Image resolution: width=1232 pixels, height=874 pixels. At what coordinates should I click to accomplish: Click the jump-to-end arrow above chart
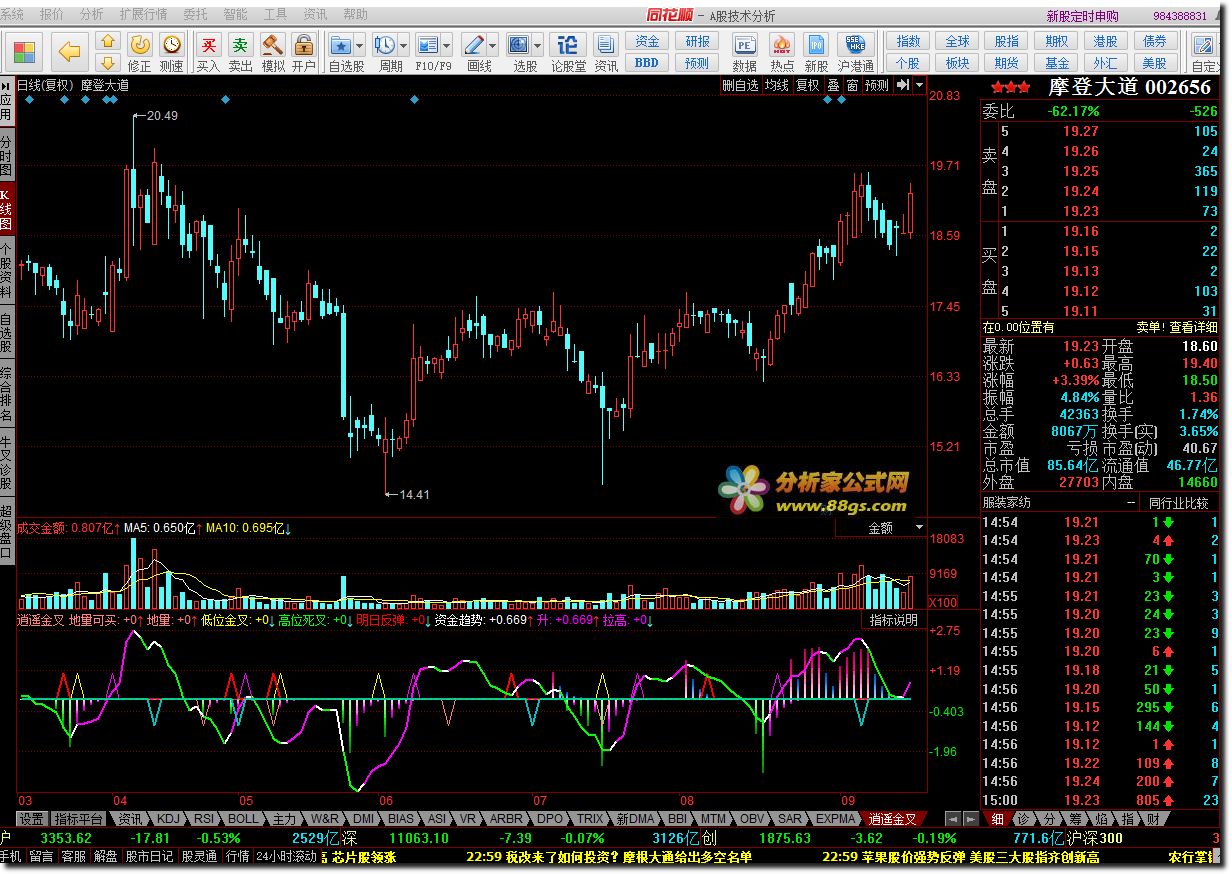903,85
